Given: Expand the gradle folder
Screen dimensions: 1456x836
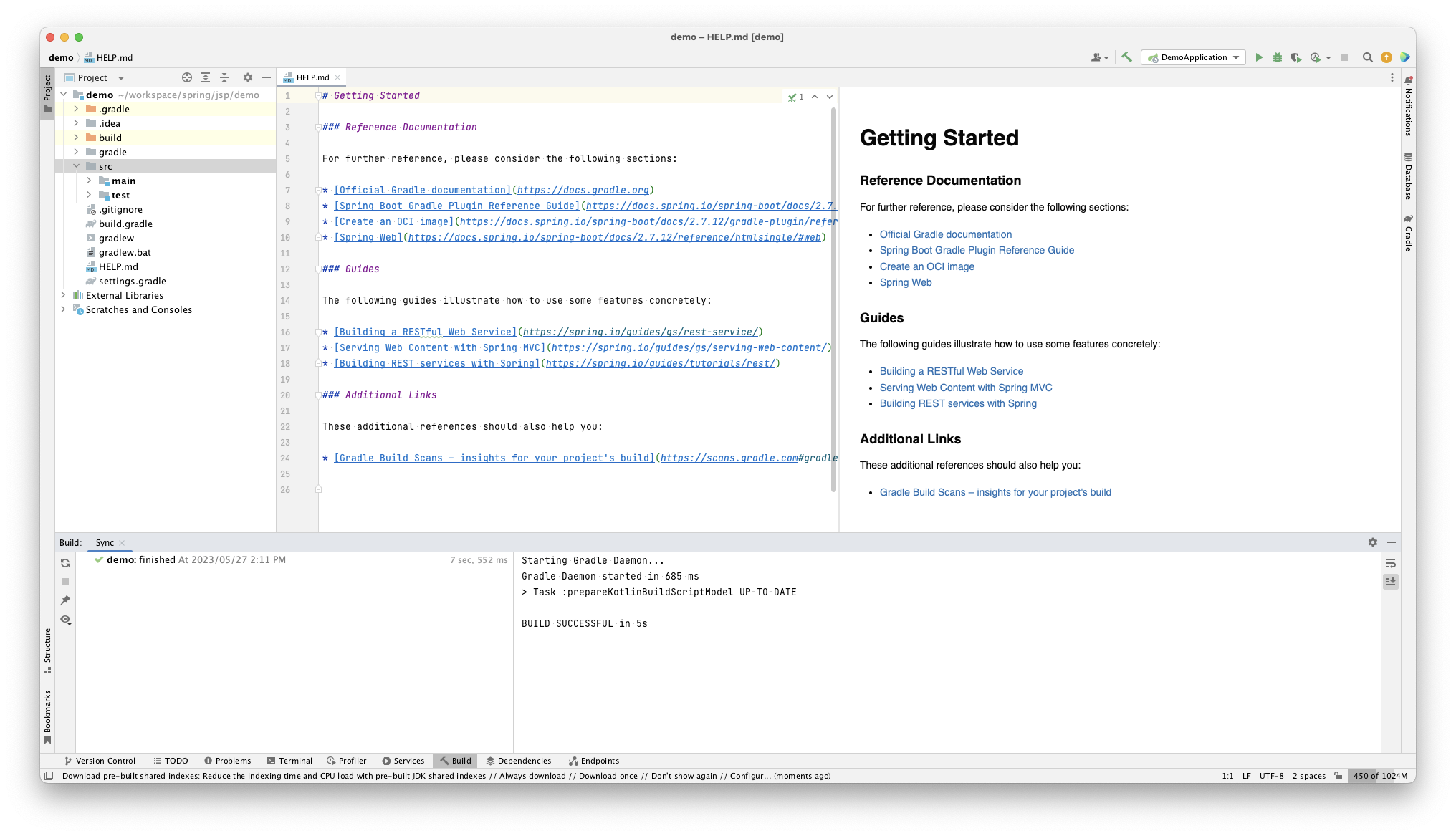Looking at the screenshot, I should pos(76,152).
